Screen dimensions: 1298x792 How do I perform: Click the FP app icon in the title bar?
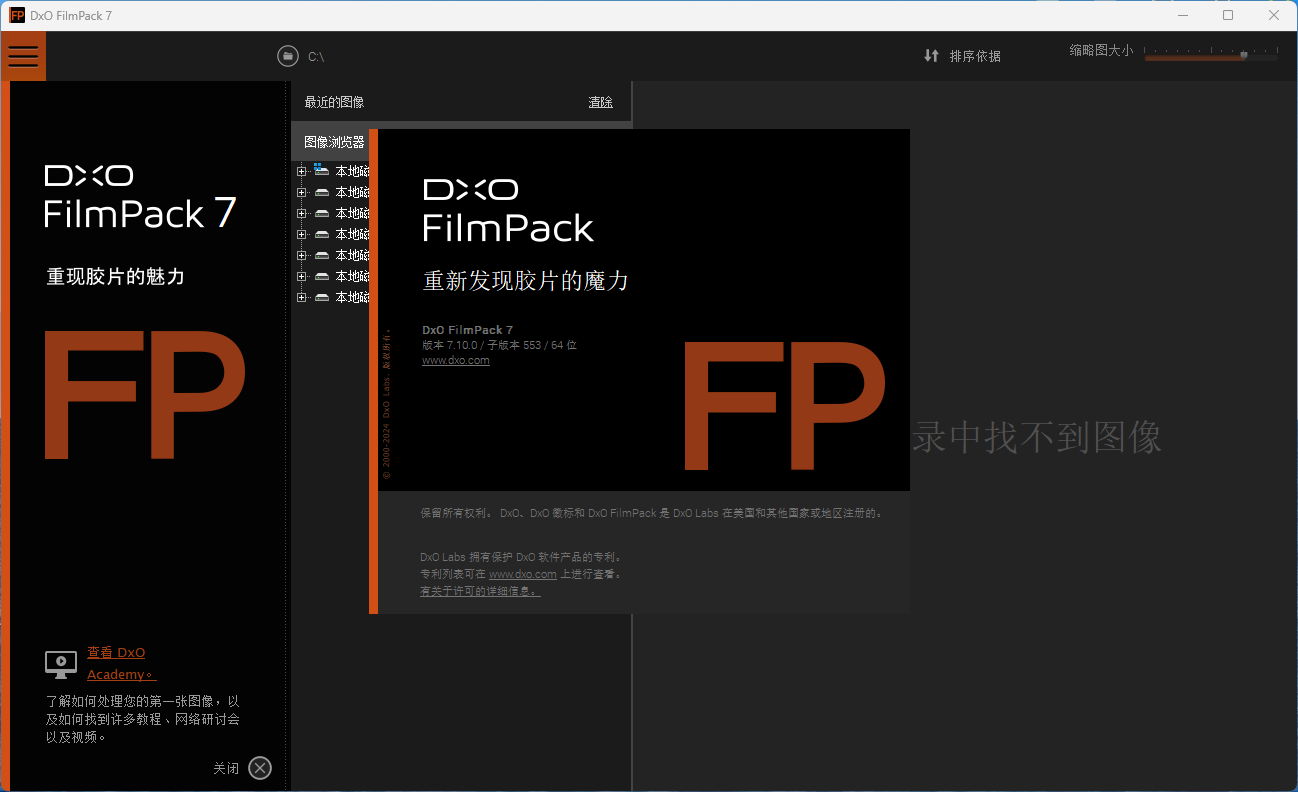[17, 15]
